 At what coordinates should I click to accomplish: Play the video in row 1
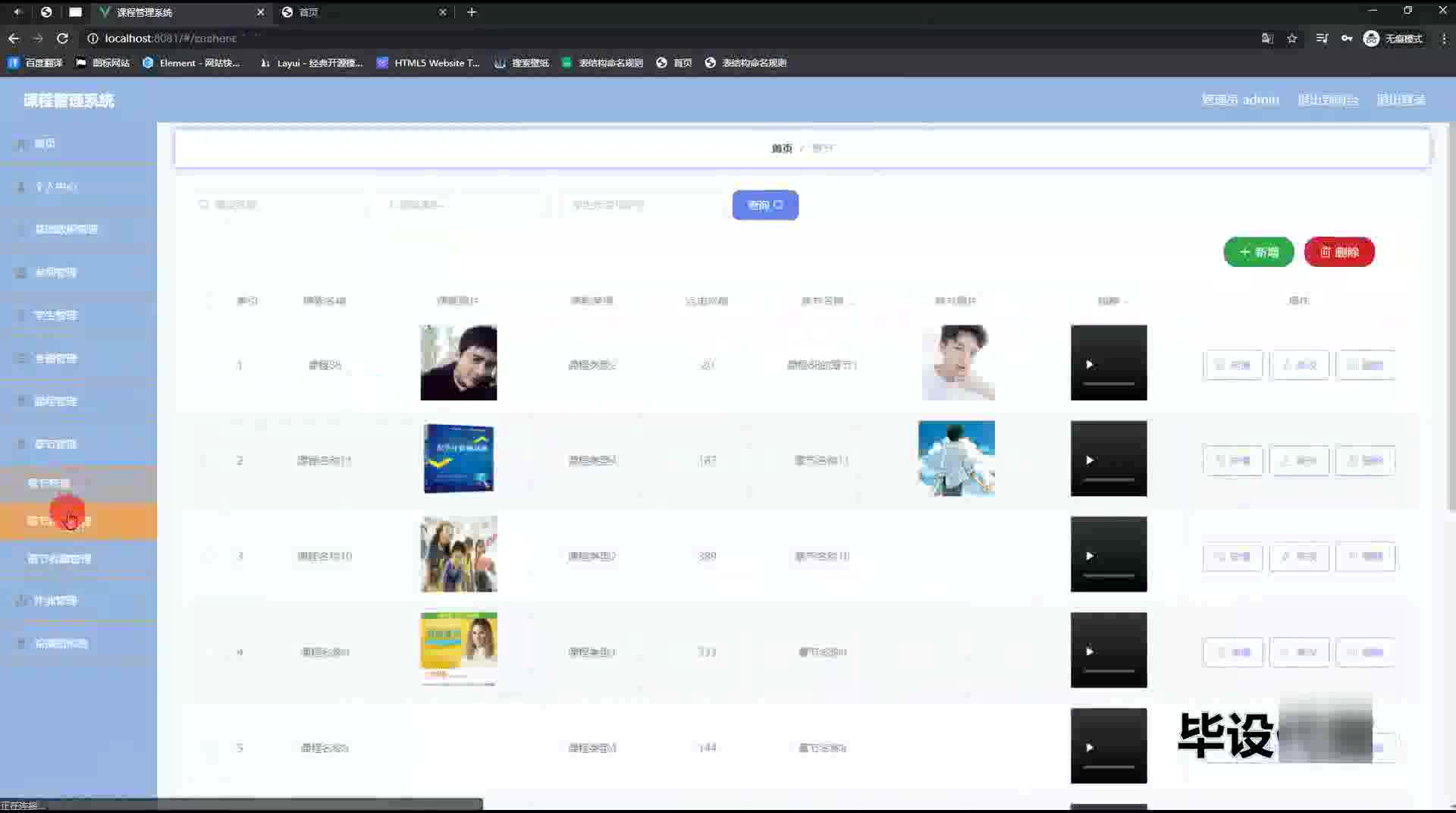point(1090,365)
